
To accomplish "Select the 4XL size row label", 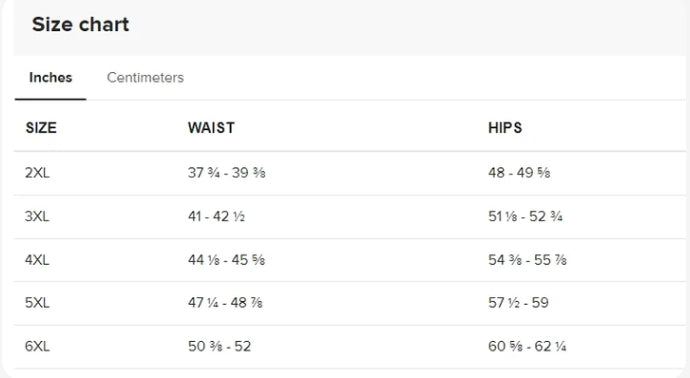I will click(37, 260).
